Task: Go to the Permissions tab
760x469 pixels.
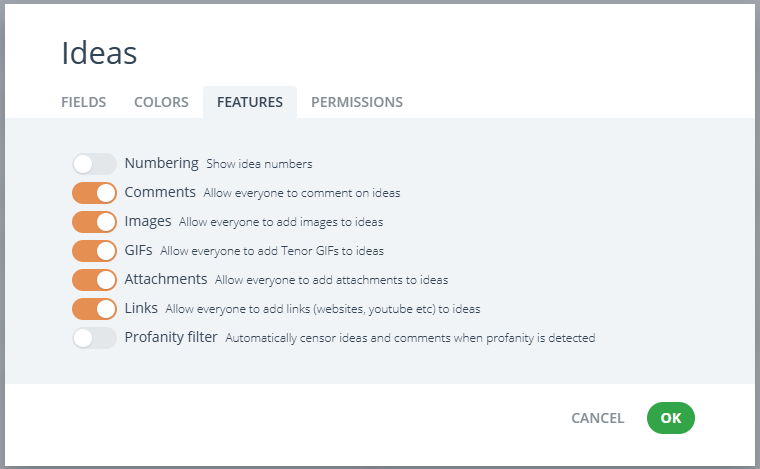Action: [x=357, y=102]
